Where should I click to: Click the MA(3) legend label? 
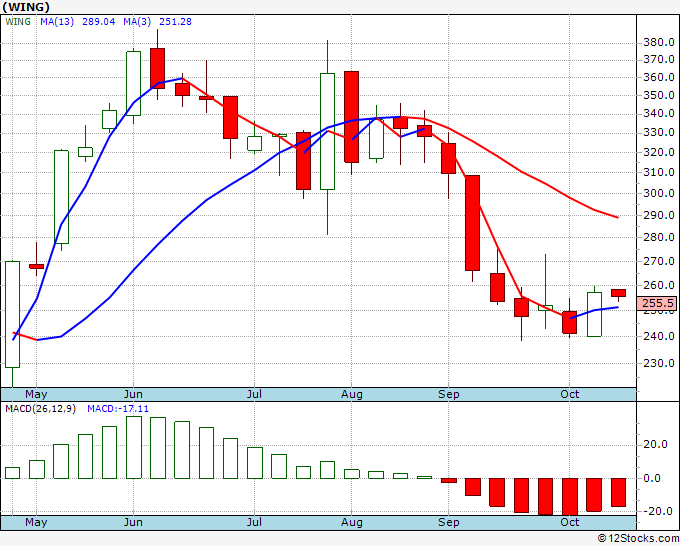pos(137,22)
